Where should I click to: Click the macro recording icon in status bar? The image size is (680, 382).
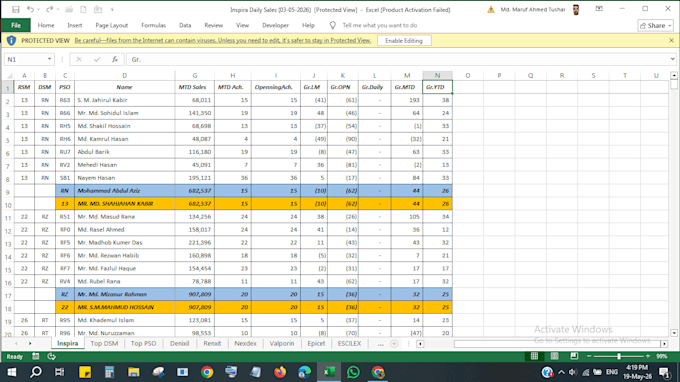[36, 356]
